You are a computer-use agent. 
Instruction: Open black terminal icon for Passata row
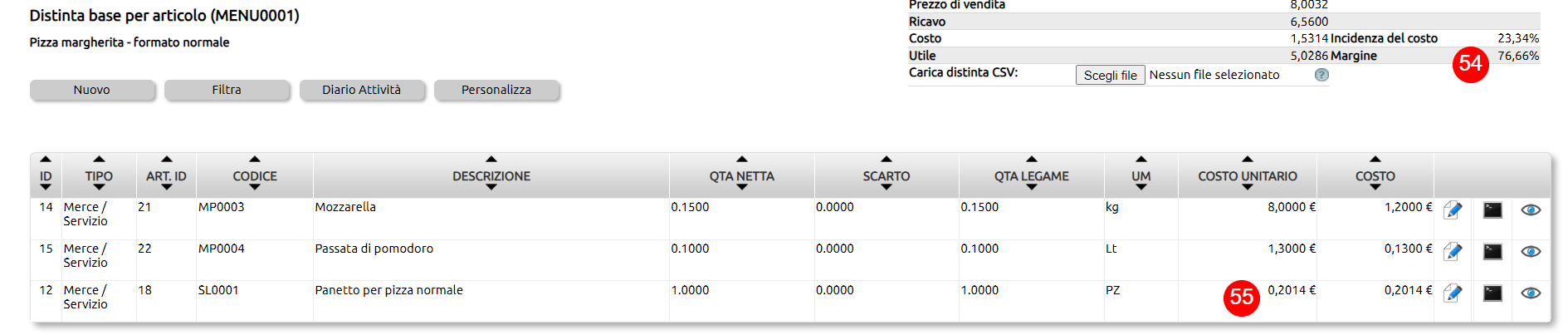(x=1492, y=252)
